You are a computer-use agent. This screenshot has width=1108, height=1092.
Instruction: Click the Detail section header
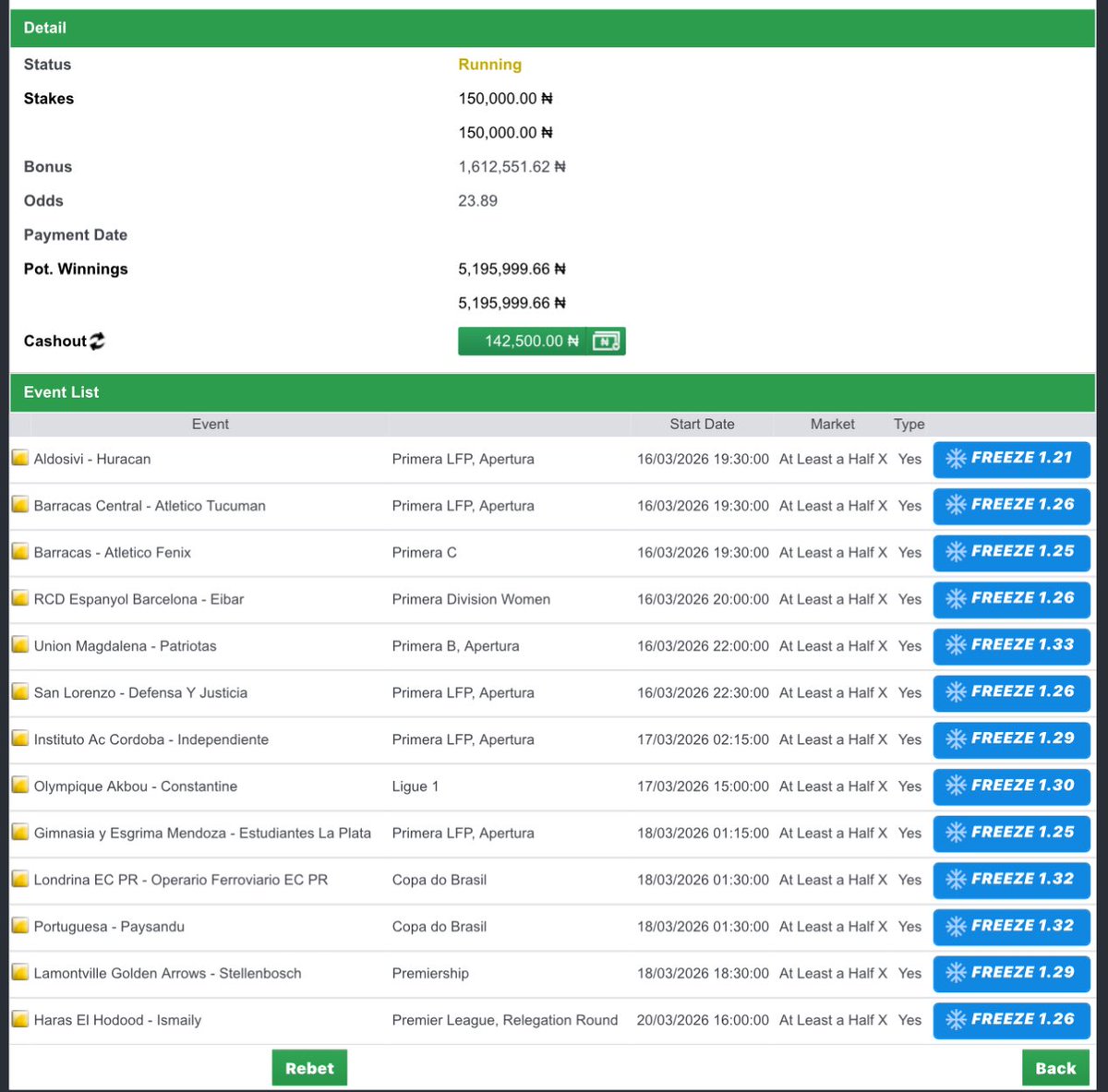pyautogui.click(x=552, y=29)
